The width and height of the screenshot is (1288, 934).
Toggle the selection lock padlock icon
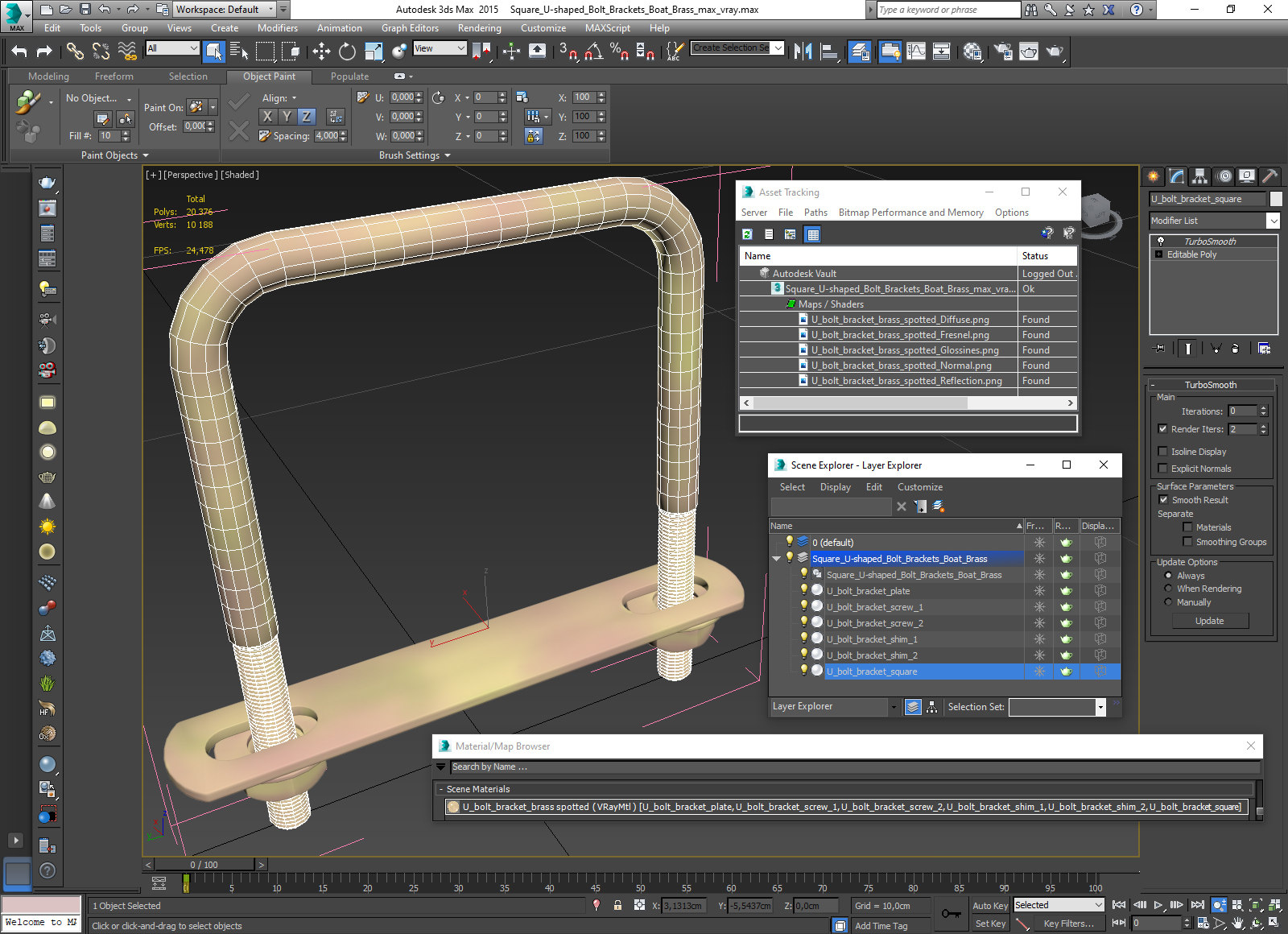pos(617,905)
